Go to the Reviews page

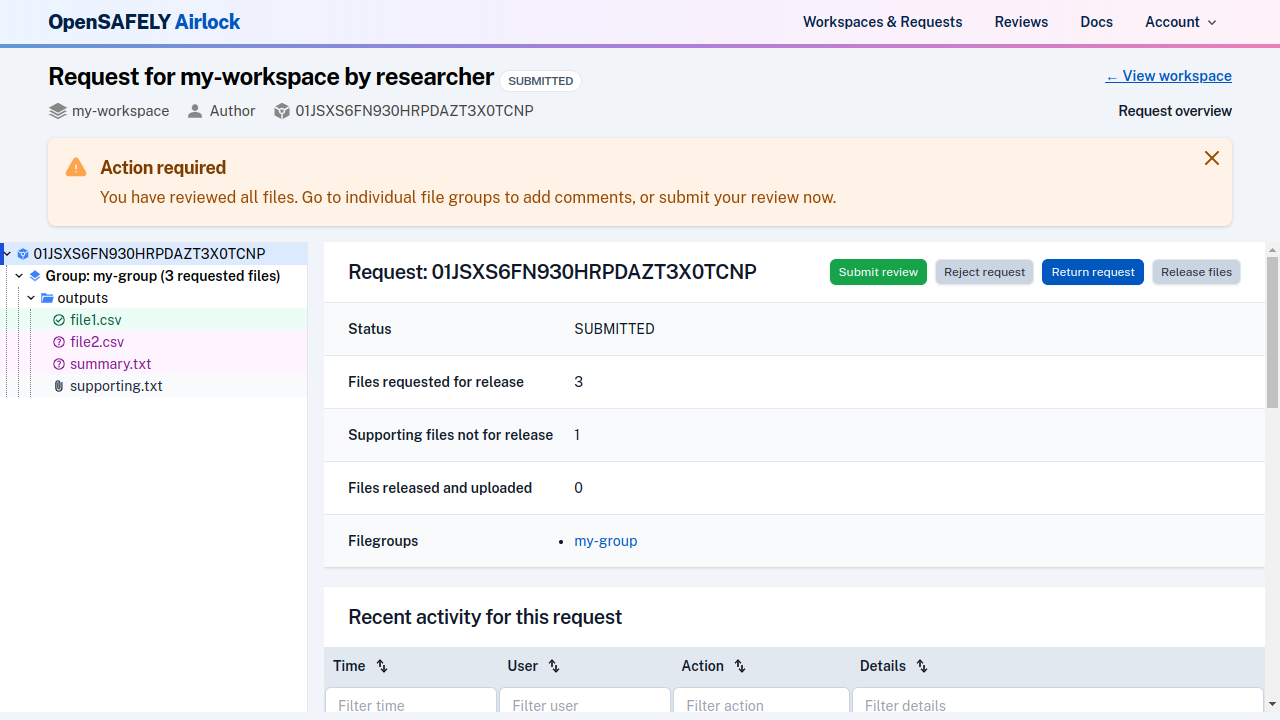pyautogui.click(x=1021, y=22)
